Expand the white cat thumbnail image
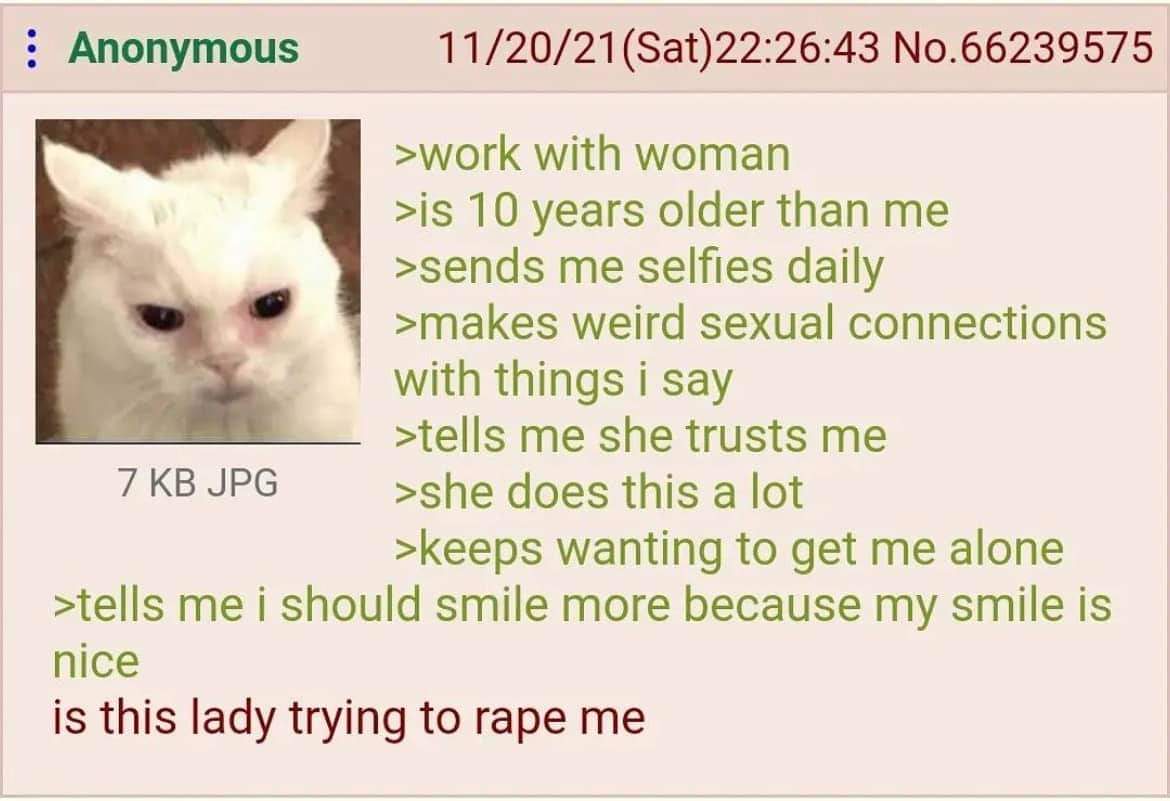 [x=198, y=281]
